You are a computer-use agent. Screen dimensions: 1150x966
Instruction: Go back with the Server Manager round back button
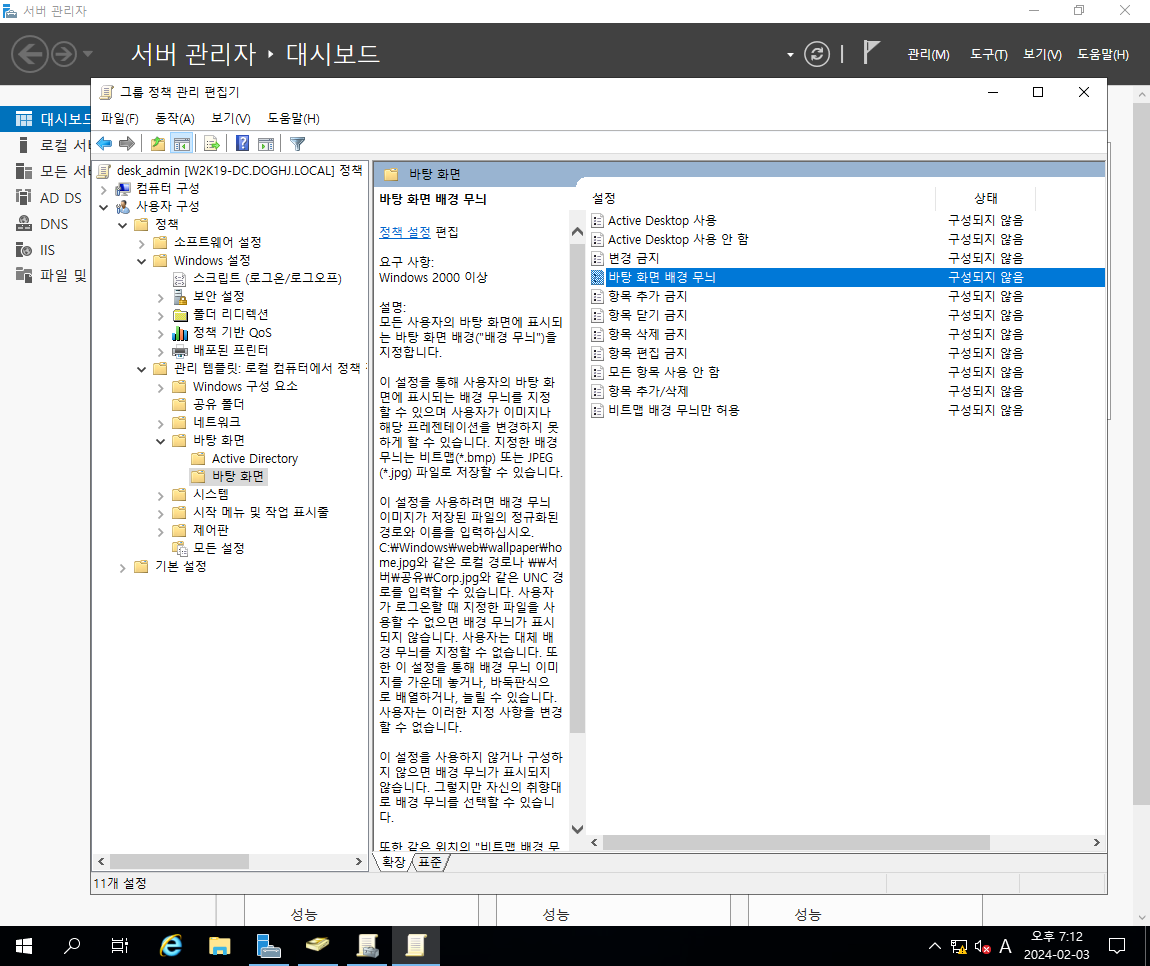point(29,54)
